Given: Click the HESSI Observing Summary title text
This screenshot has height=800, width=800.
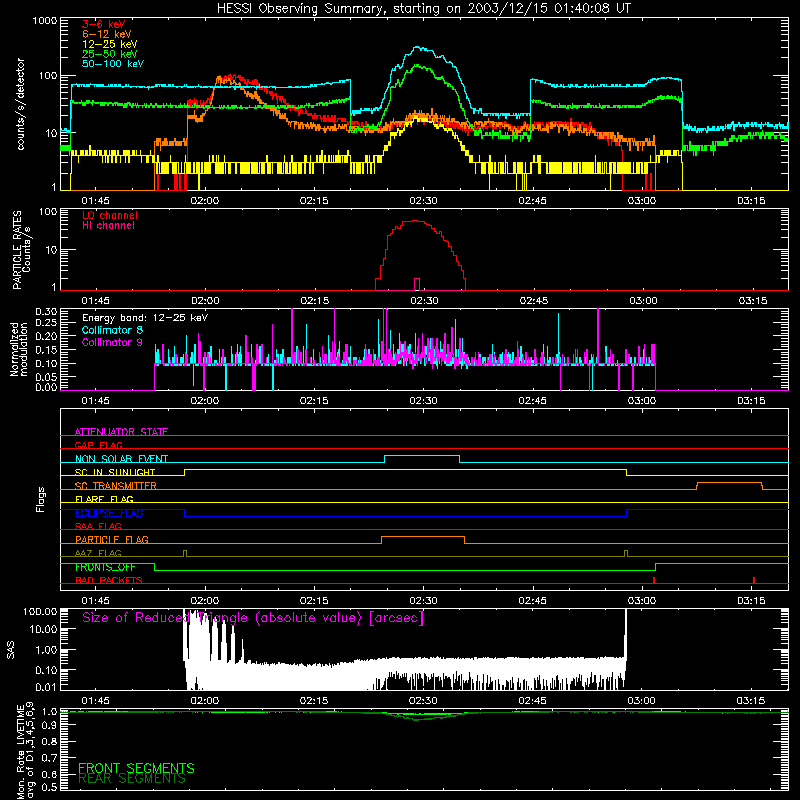Looking at the screenshot, I should click(x=423, y=8).
